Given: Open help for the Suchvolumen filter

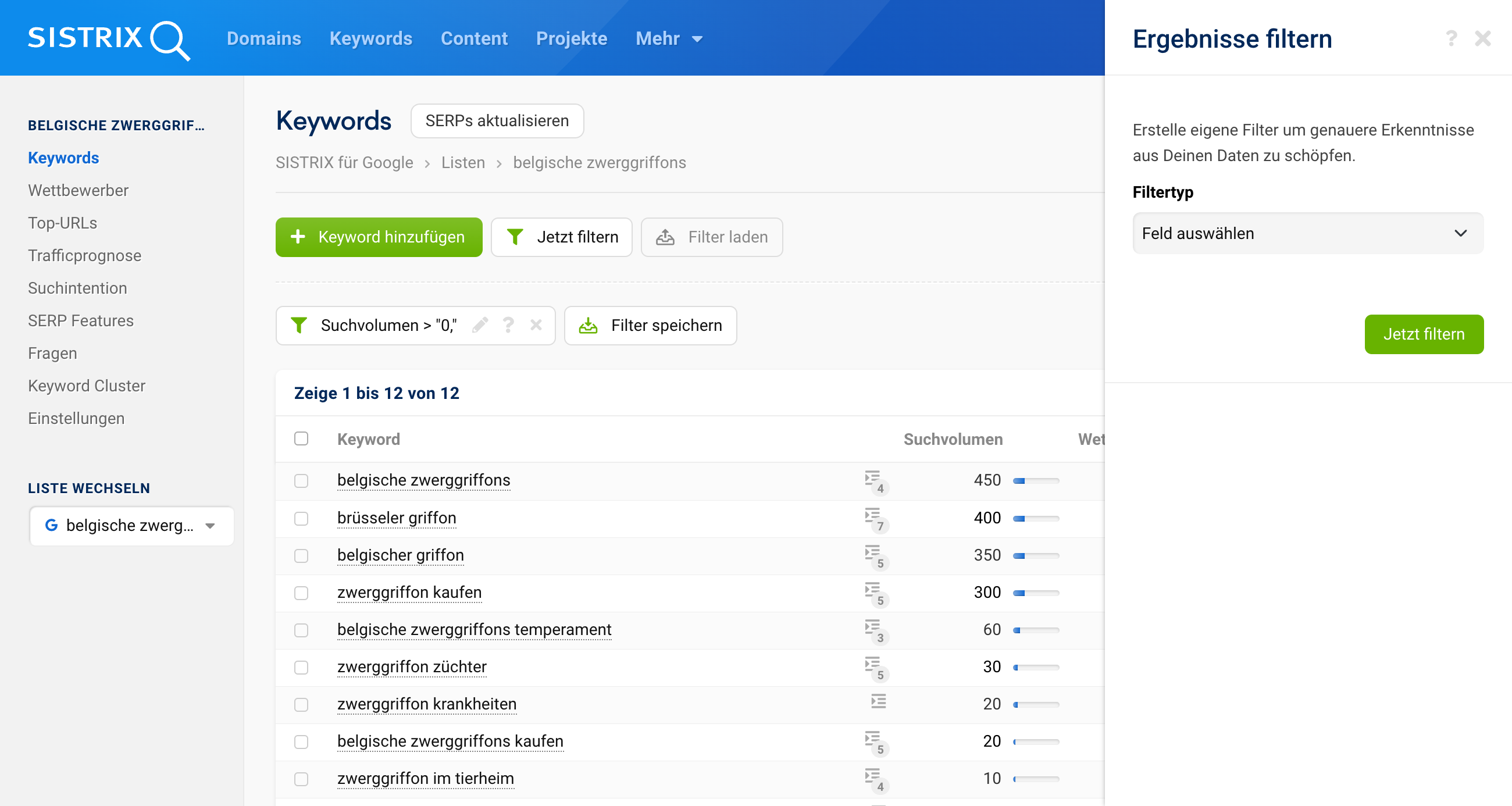Looking at the screenshot, I should pyautogui.click(x=508, y=324).
